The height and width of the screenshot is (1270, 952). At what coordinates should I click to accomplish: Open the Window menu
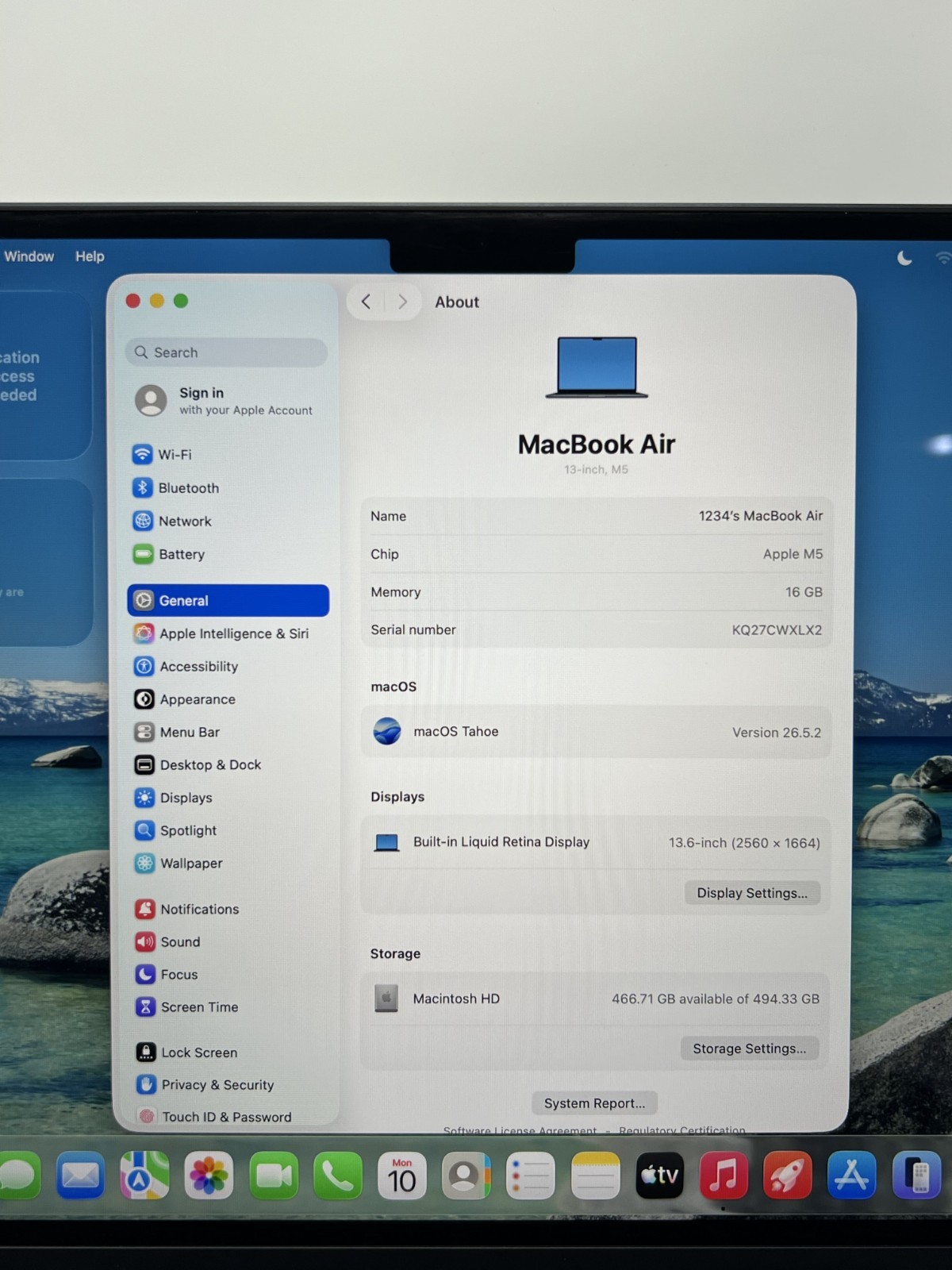pyautogui.click(x=29, y=256)
